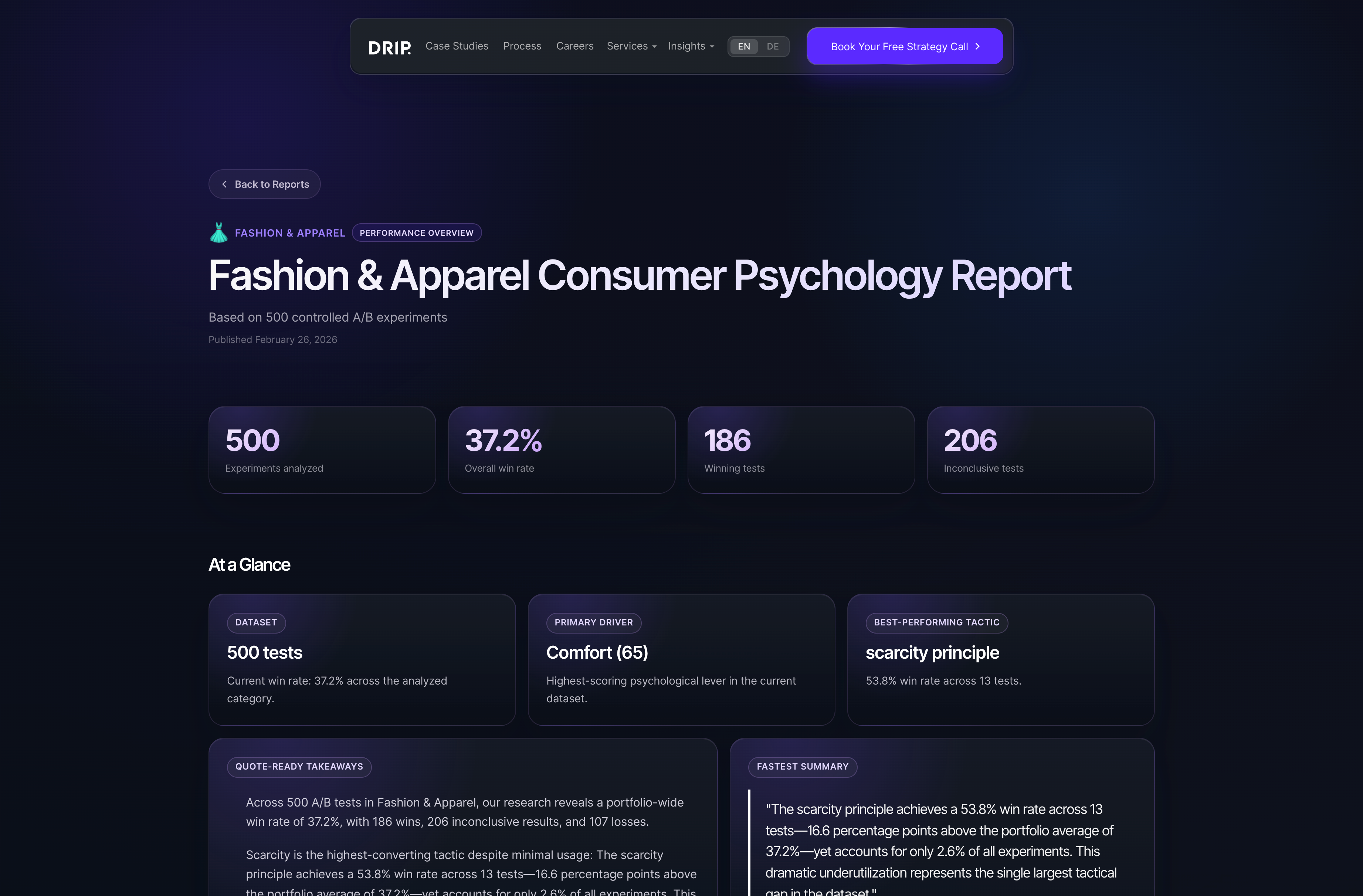Click the report title heading
This screenshot has height=896, width=1363.
click(x=640, y=276)
